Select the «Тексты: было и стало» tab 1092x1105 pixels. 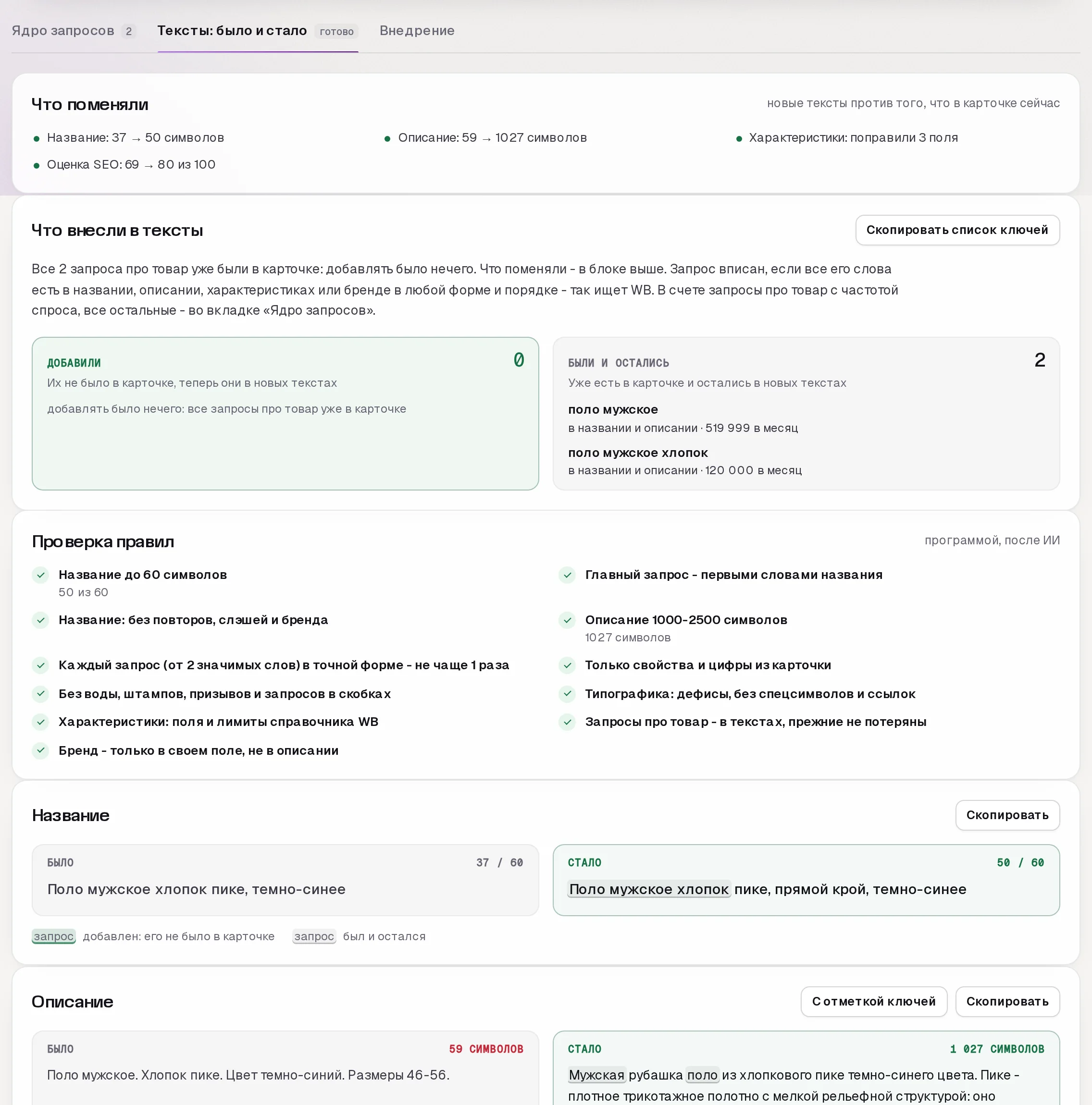[x=258, y=31]
